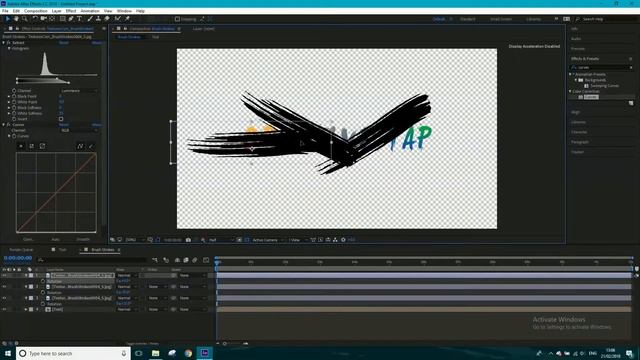Open the File menu

click(5, 11)
